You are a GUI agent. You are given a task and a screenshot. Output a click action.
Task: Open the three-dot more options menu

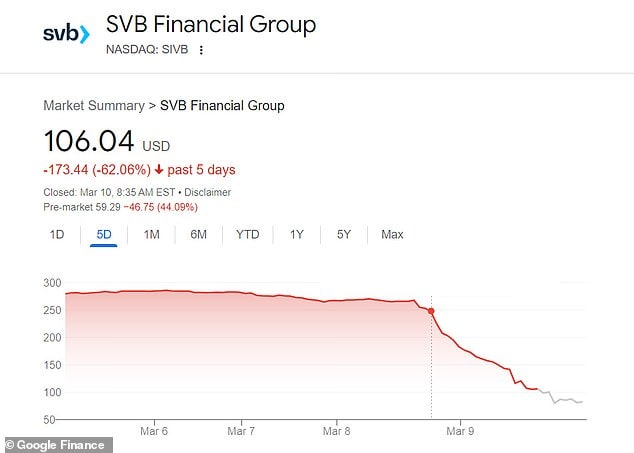point(201,50)
